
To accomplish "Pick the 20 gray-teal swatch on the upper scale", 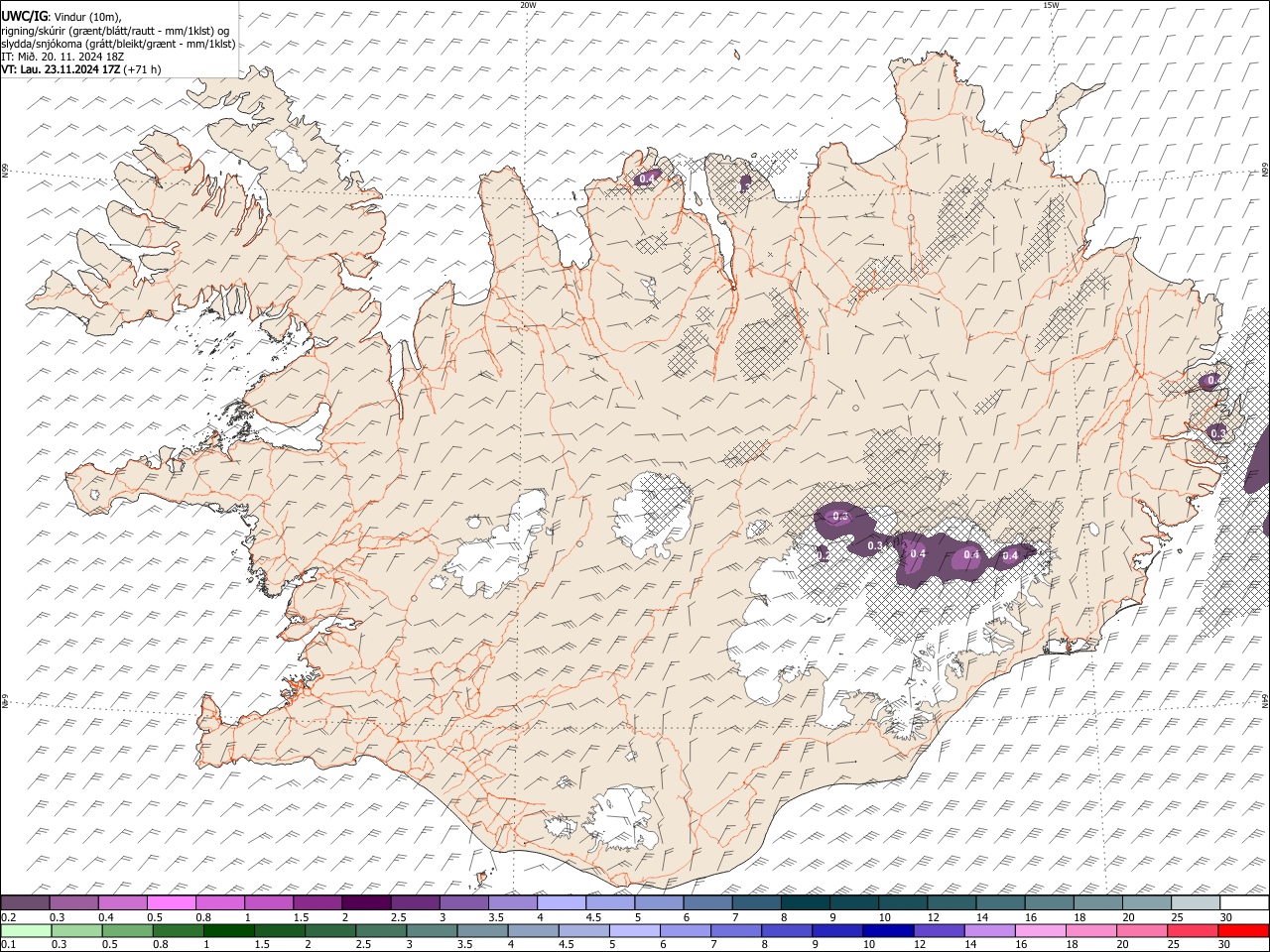I will (x=1147, y=903).
